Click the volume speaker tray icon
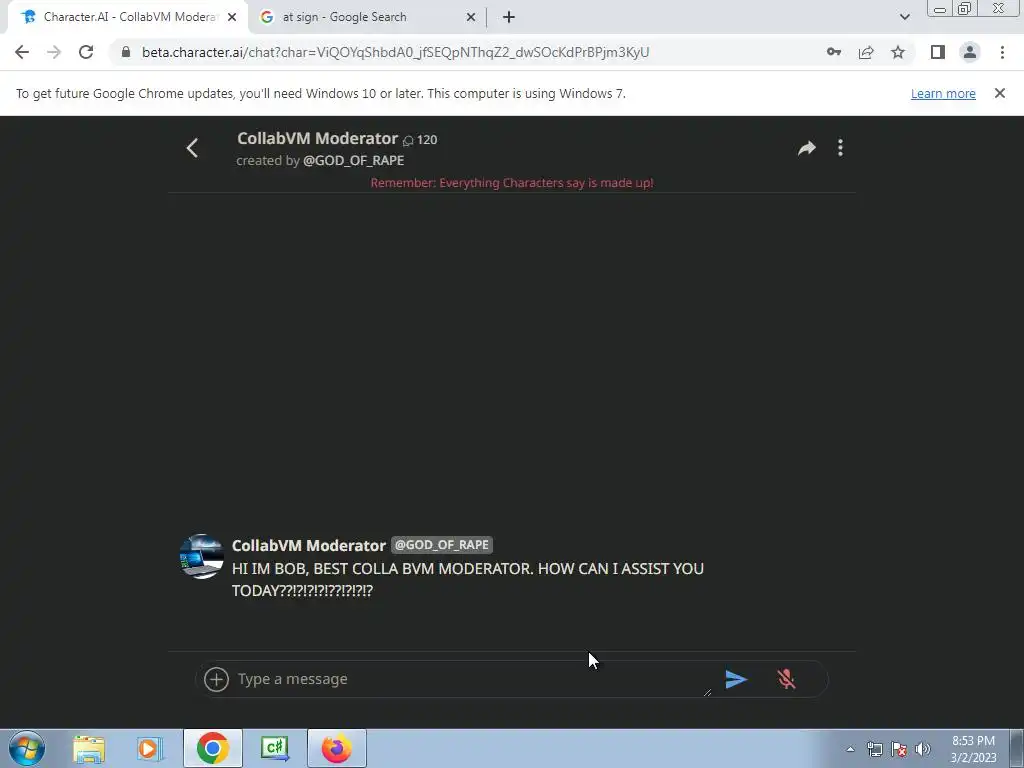 point(922,749)
